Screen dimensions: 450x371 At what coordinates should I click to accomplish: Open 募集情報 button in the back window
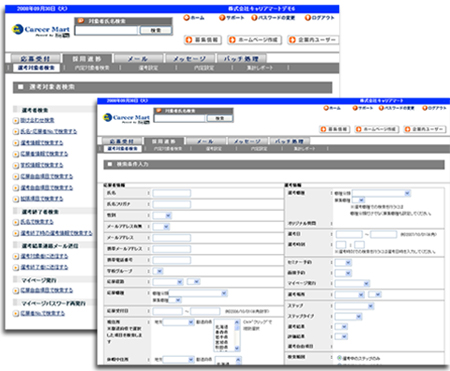pyautogui.click(x=203, y=40)
